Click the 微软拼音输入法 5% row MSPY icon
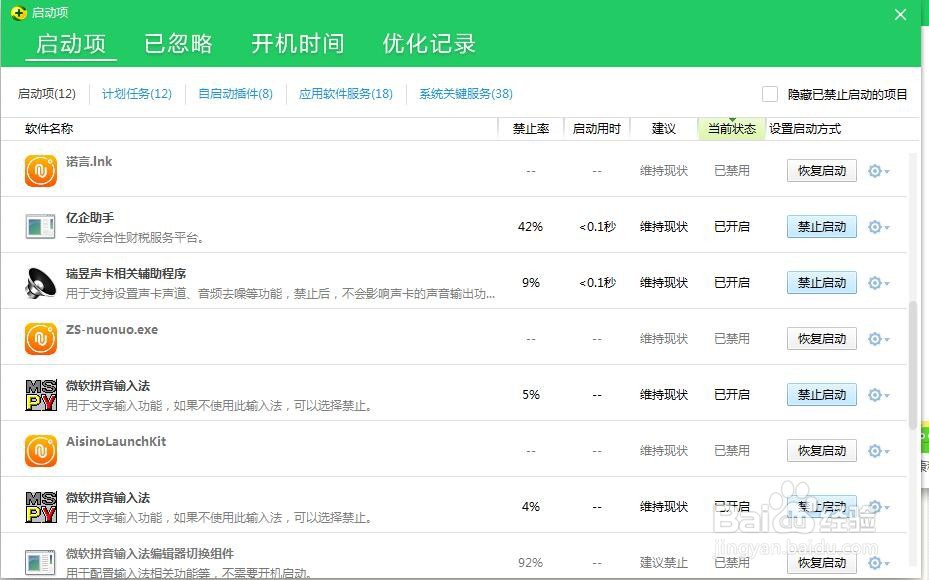Viewport: 929px width, 580px height. (41, 395)
